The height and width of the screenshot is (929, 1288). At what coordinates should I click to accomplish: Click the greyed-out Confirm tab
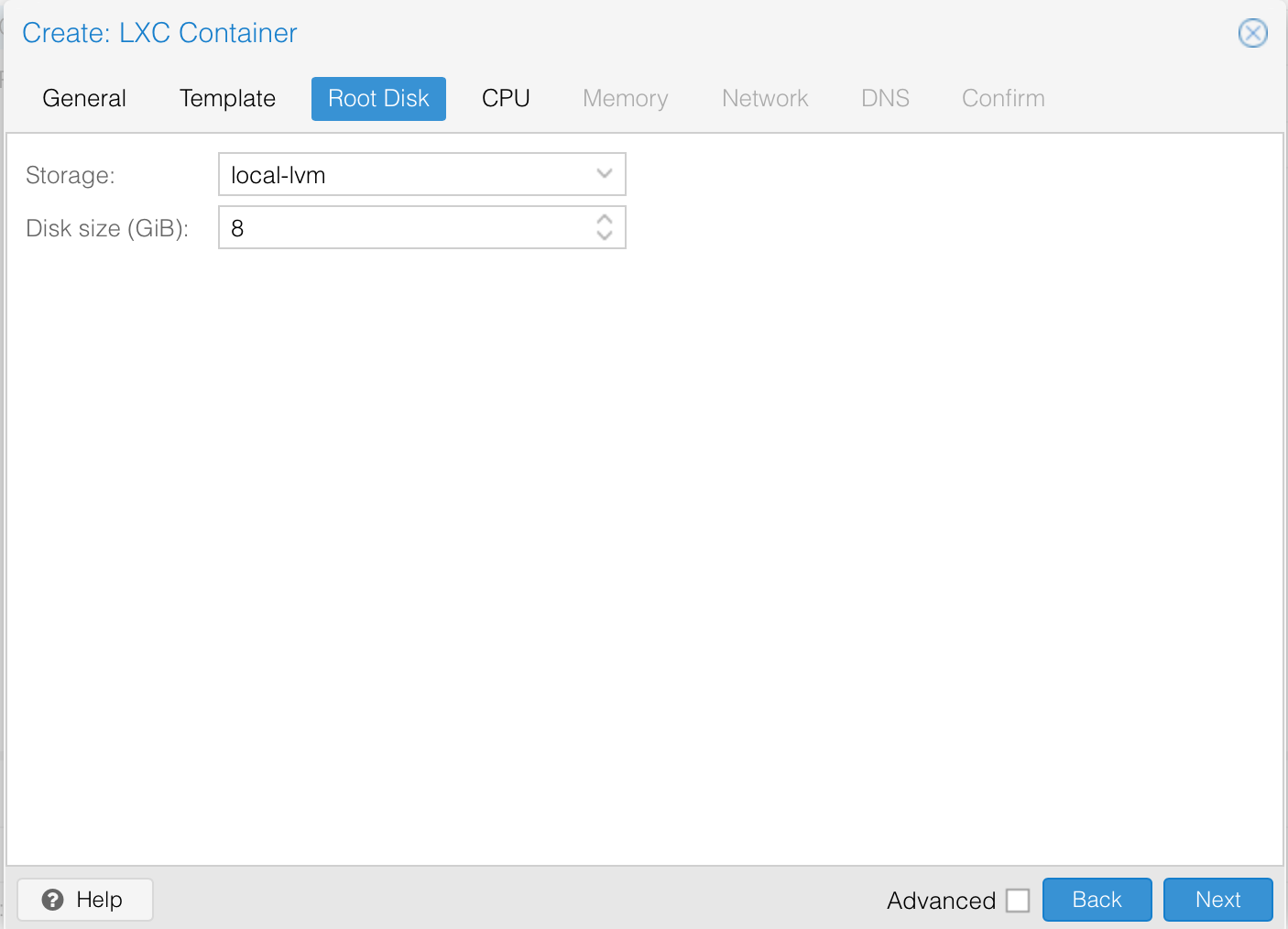[1003, 98]
